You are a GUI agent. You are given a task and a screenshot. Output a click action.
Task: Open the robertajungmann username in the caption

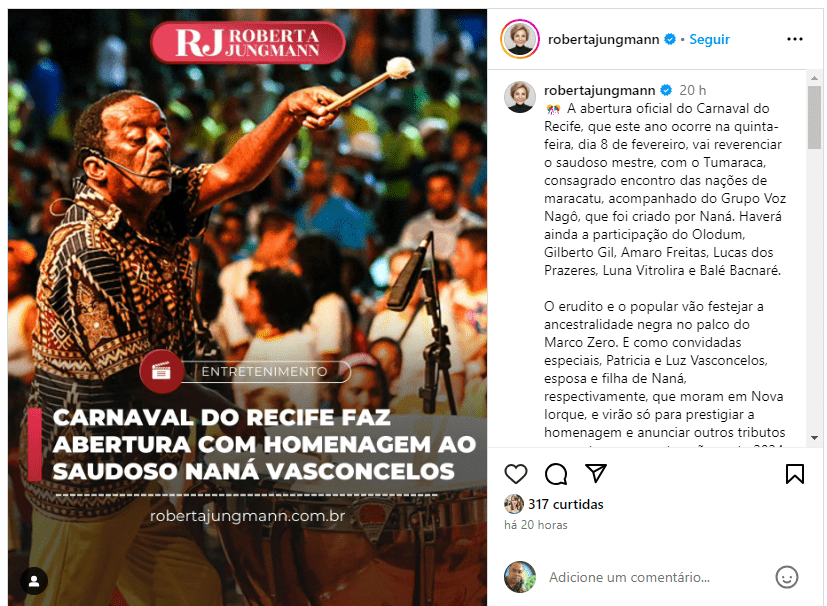(x=599, y=90)
